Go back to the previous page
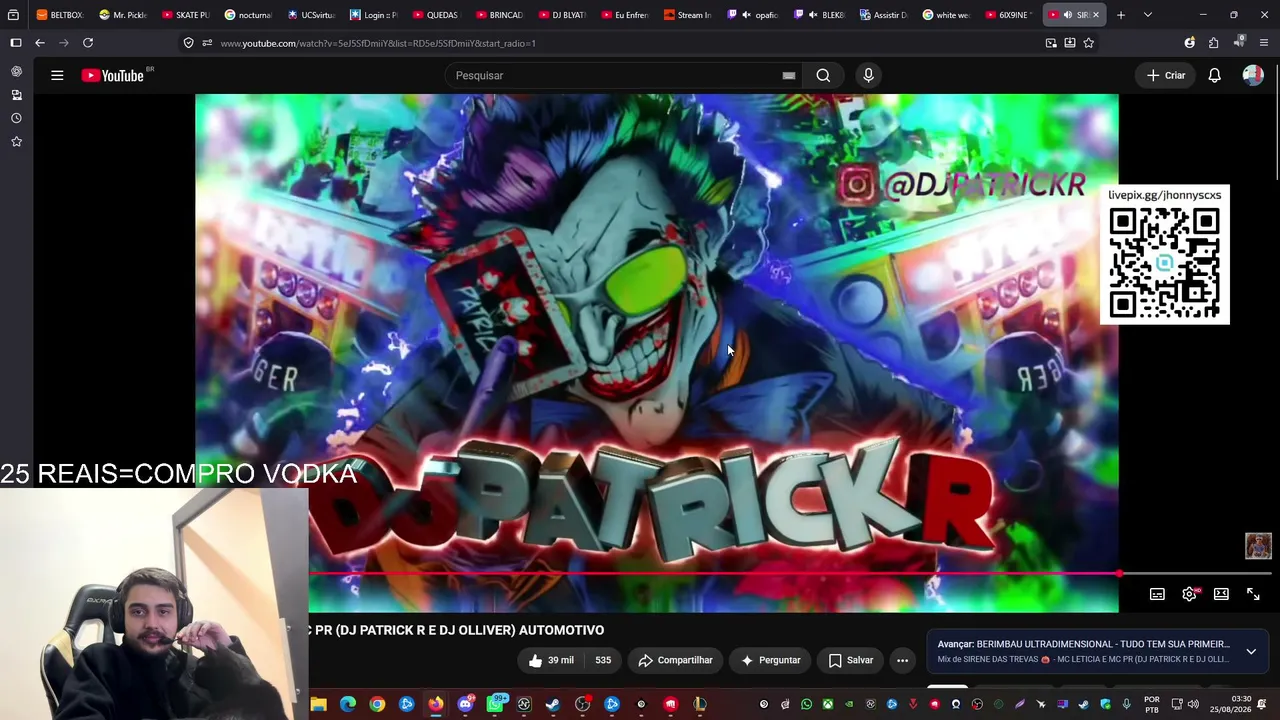This screenshot has height=720, width=1280. 40,43
